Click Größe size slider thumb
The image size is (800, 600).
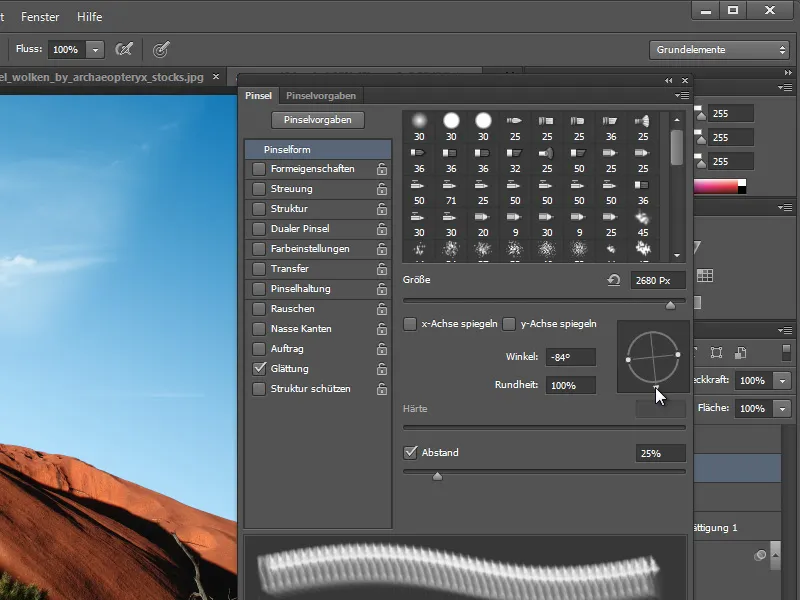pyautogui.click(x=670, y=305)
